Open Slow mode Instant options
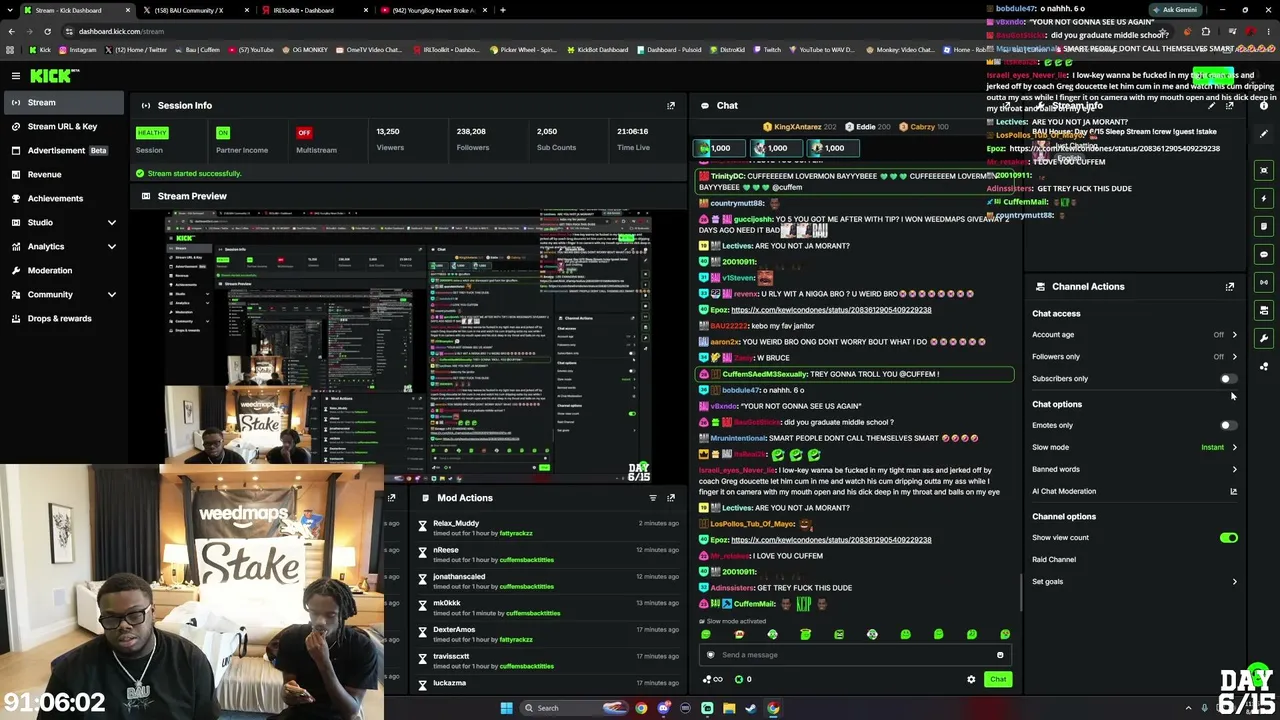 [x=1219, y=447]
